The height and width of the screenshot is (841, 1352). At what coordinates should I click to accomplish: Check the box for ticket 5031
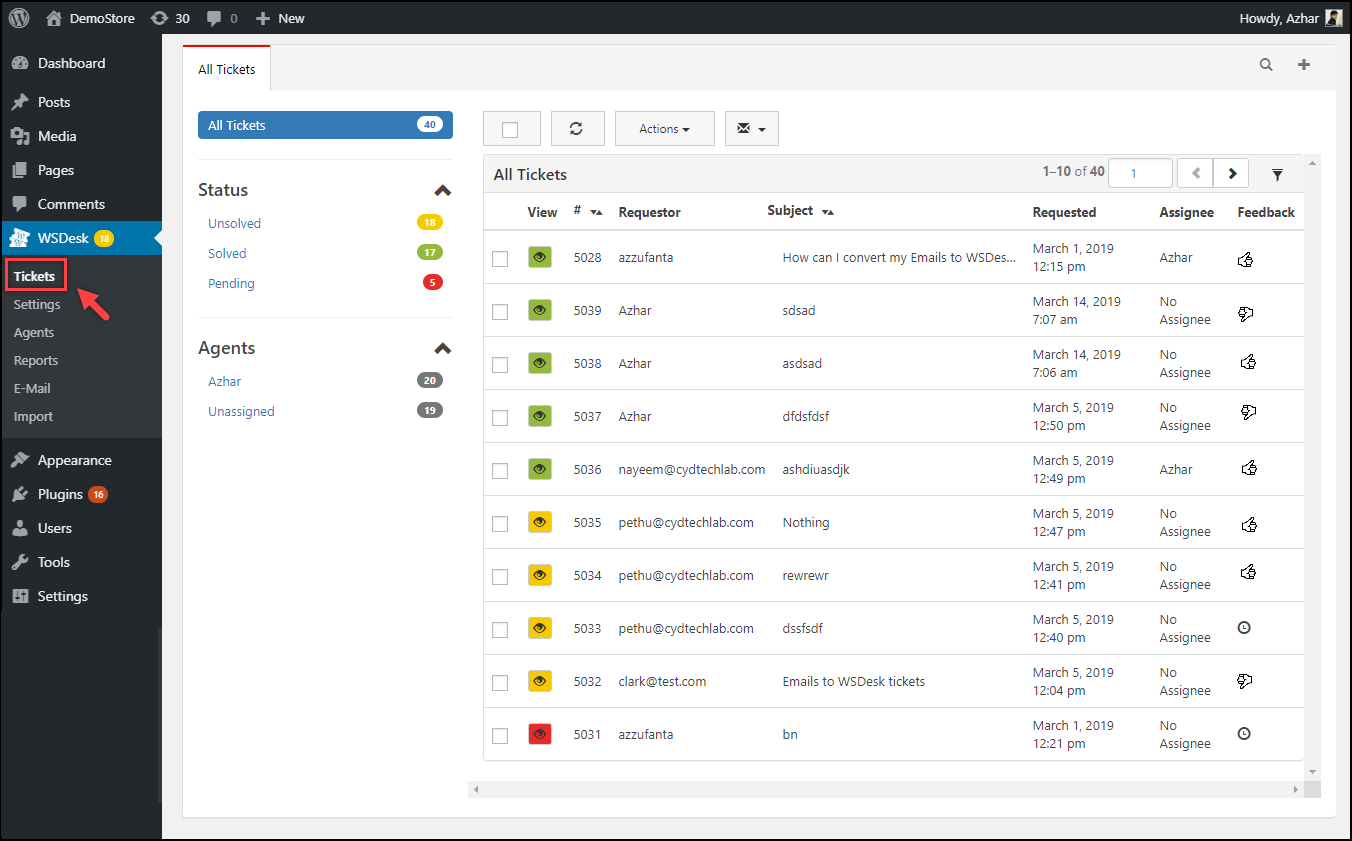(500, 736)
